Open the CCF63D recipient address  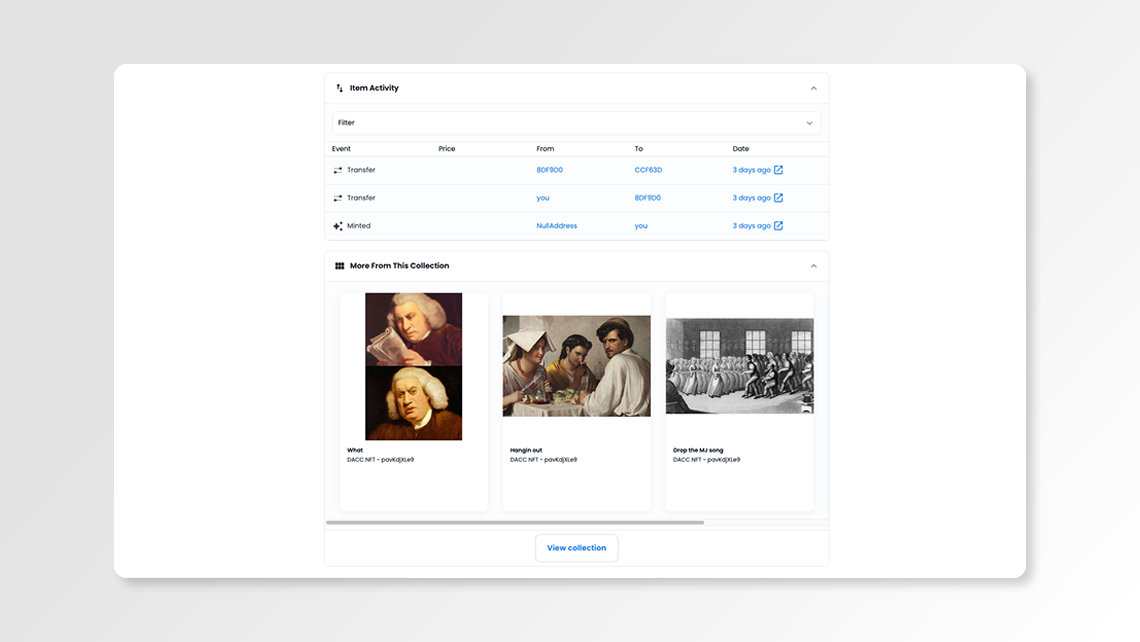click(649, 170)
